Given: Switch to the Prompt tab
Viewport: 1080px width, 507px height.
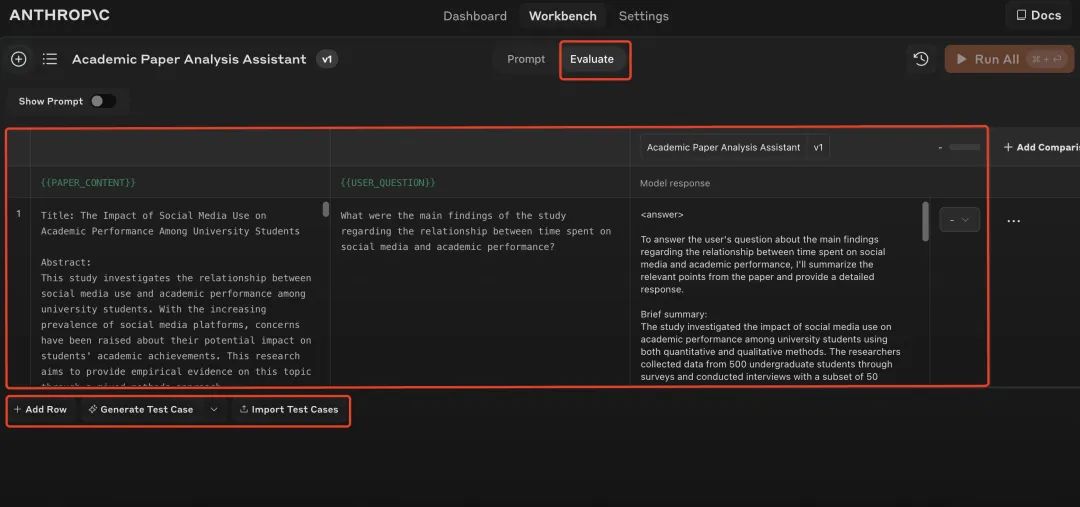Looking at the screenshot, I should coord(526,59).
